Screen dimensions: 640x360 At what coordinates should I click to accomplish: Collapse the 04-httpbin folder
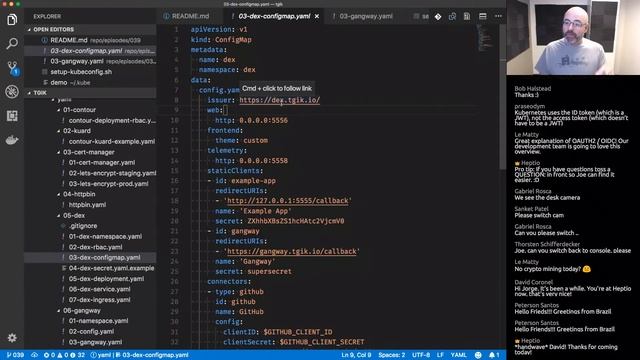[x=78, y=194]
